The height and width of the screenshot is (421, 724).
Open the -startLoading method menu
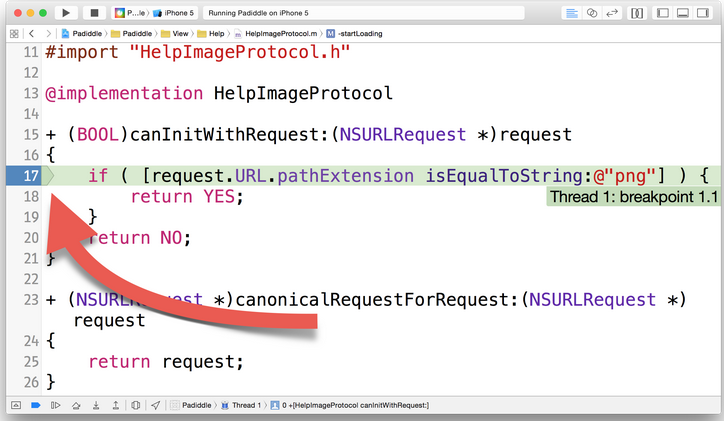354,34
